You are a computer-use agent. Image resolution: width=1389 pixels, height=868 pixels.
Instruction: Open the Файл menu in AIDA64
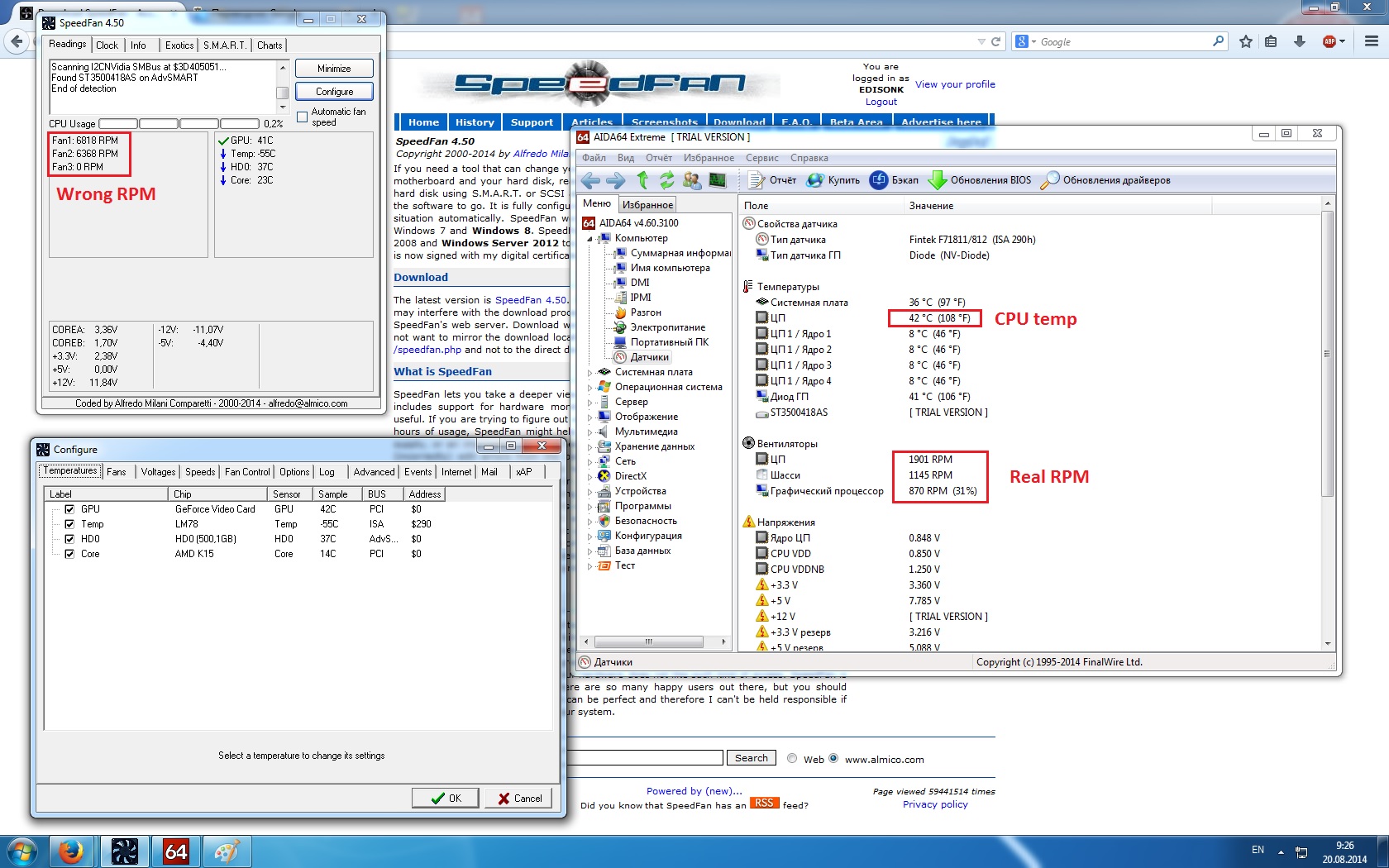[x=594, y=158]
